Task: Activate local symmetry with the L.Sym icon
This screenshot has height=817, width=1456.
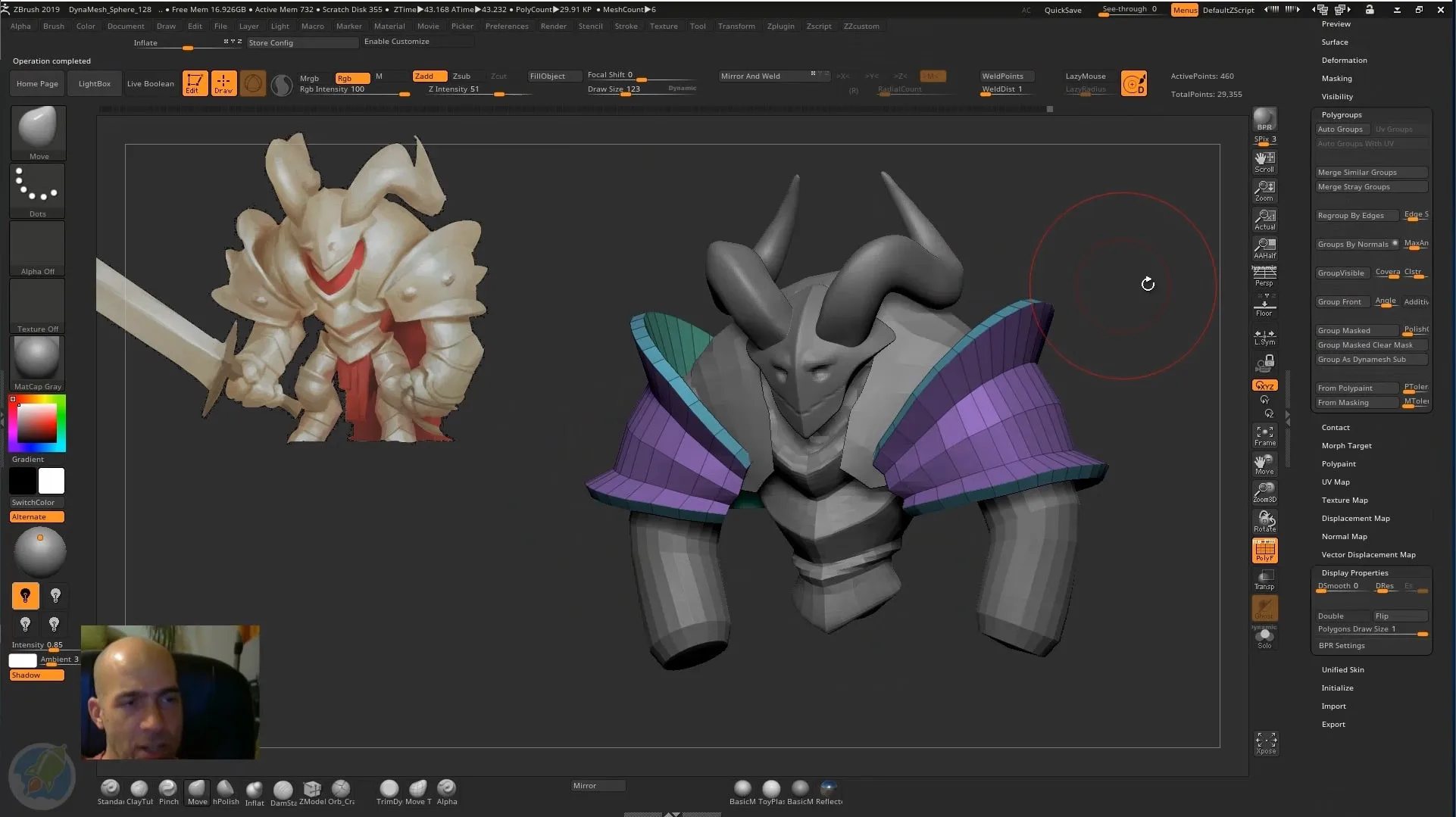Action: [x=1264, y=335]
